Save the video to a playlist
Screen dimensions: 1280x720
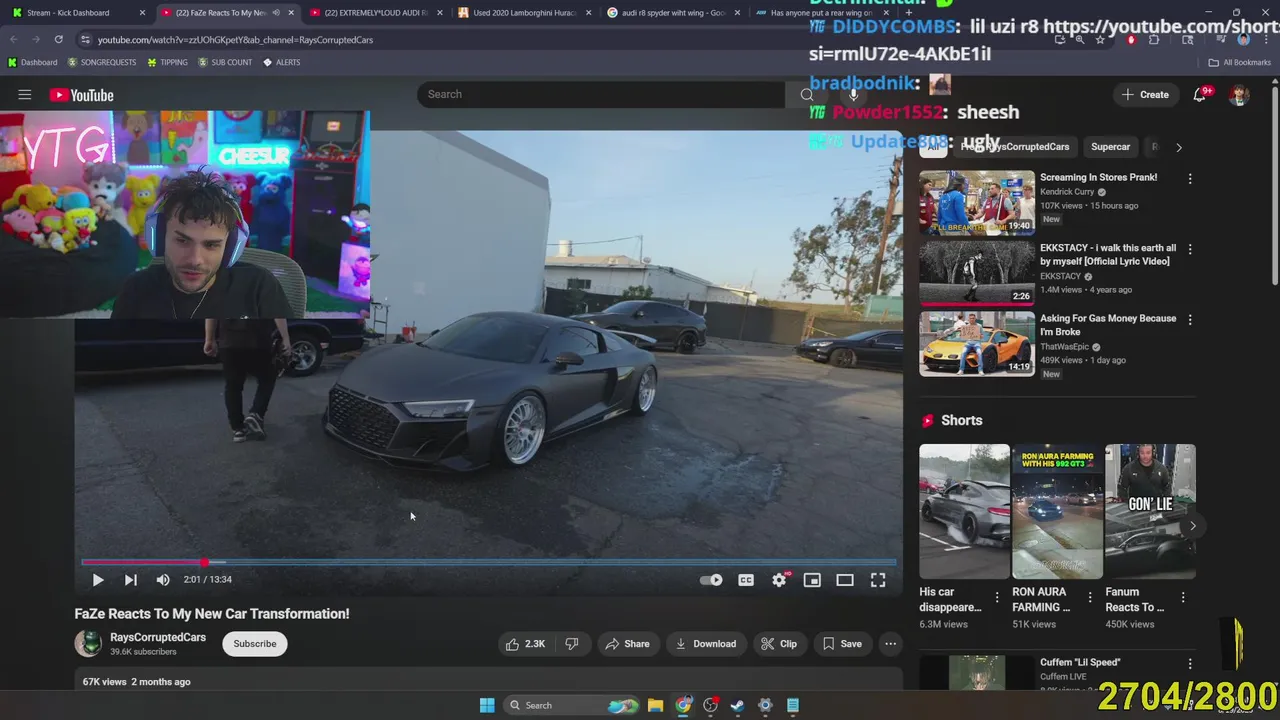click(x=842, y=644)
